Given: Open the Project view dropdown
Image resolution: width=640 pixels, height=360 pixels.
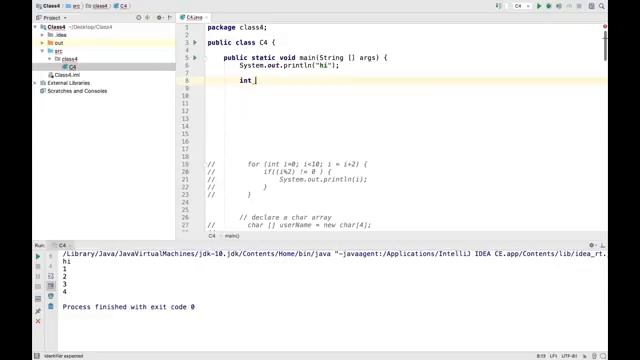Looking at the screenshot, I should click(51, 18).
